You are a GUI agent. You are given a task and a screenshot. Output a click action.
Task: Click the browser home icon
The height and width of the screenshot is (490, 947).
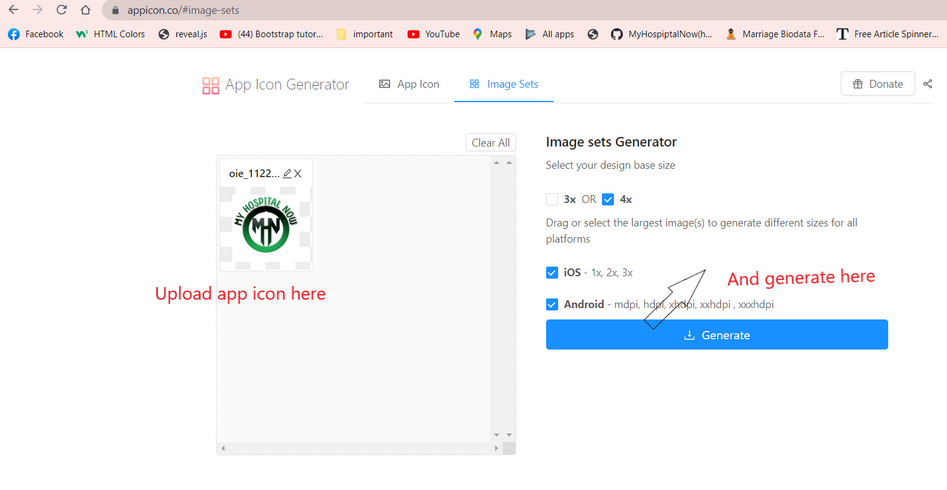coord(86,10)
